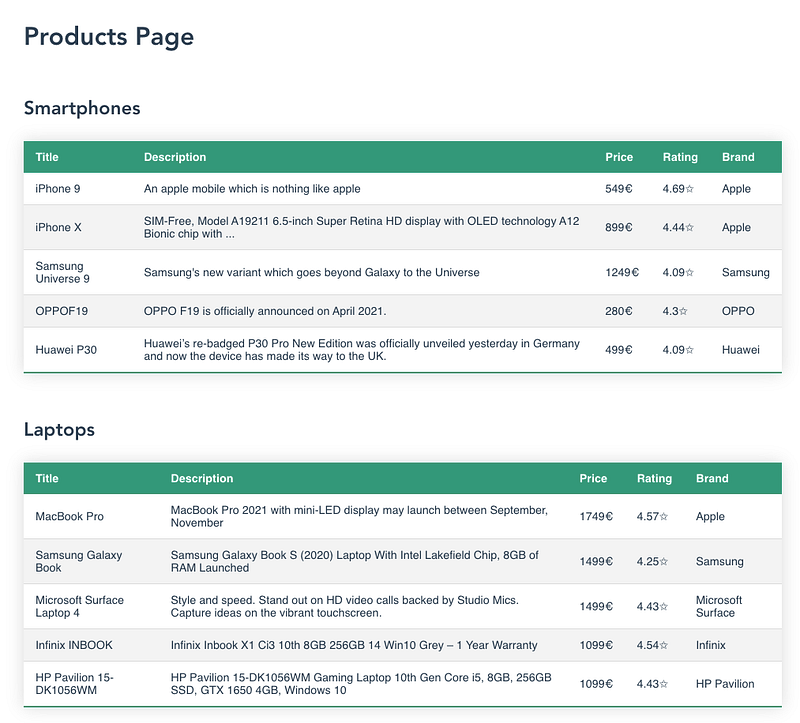Click the Samsung Galaxy Book 1499€ price

[596, 561]
